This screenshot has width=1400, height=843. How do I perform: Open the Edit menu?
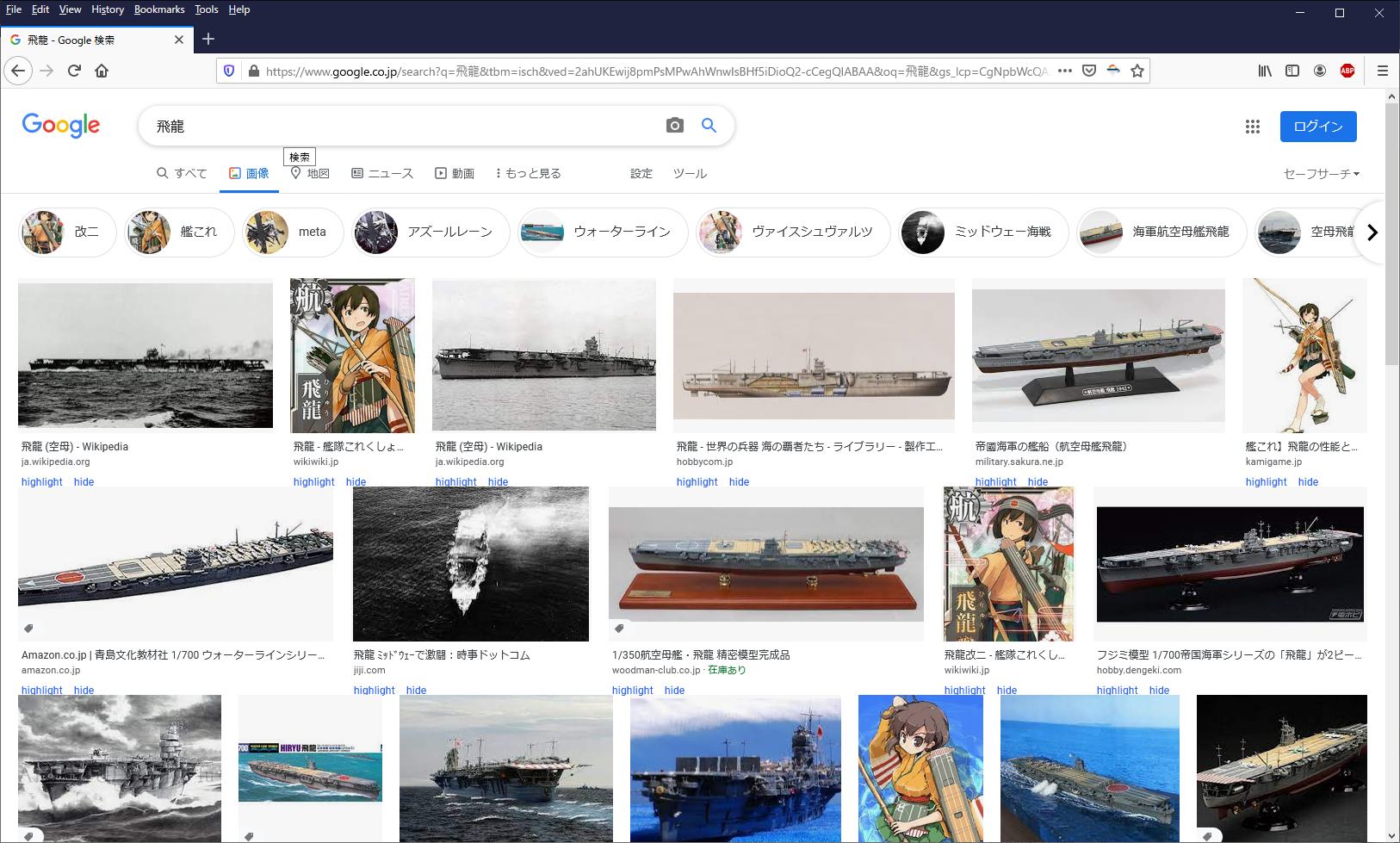[40, 9]
